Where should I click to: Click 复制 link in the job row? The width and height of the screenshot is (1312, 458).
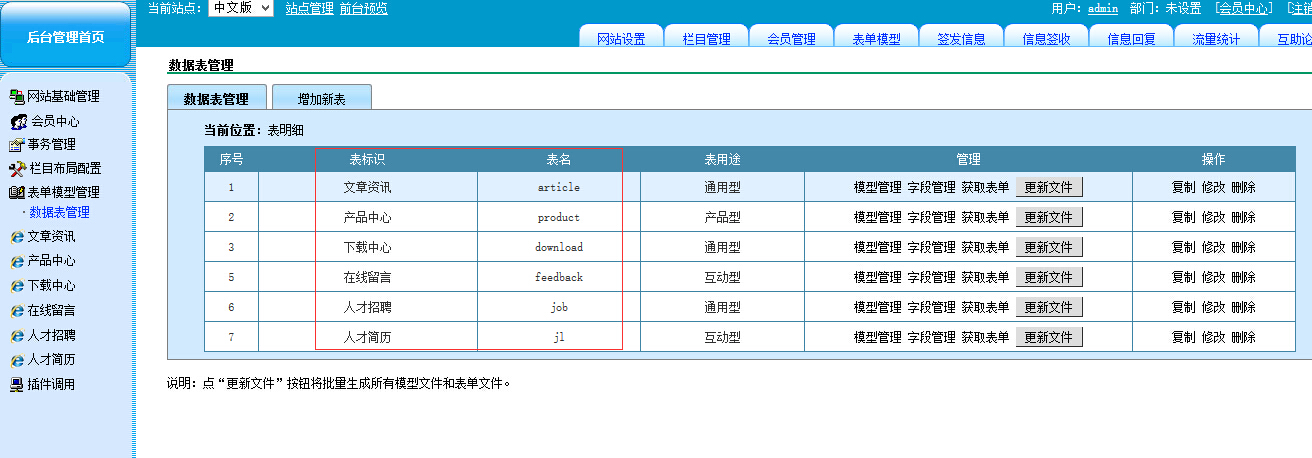pyautogui.click(x=1183, y=307)
